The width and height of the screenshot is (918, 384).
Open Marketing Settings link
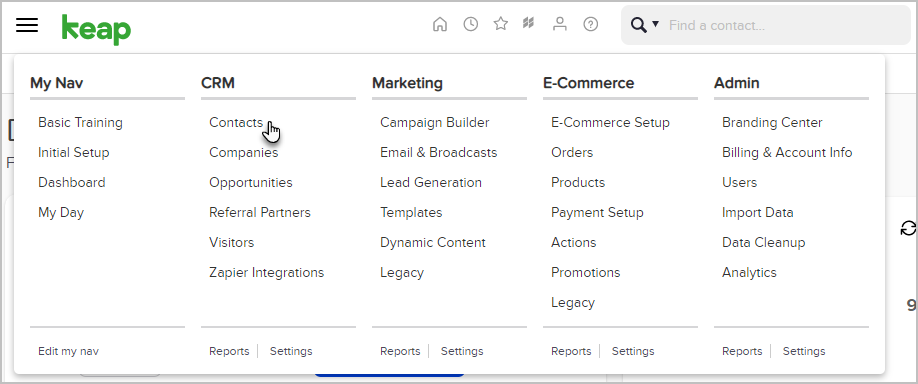click(462, 351)
